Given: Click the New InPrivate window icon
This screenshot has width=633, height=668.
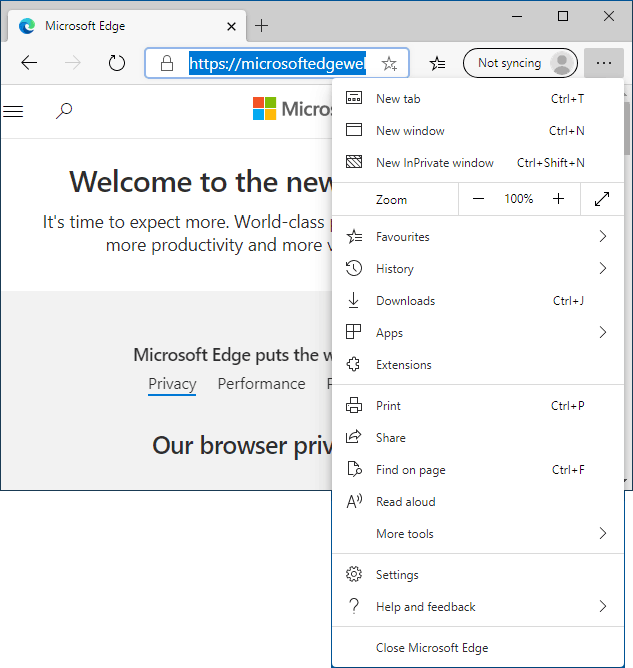Looking at the screenshot, I should 354,162.
